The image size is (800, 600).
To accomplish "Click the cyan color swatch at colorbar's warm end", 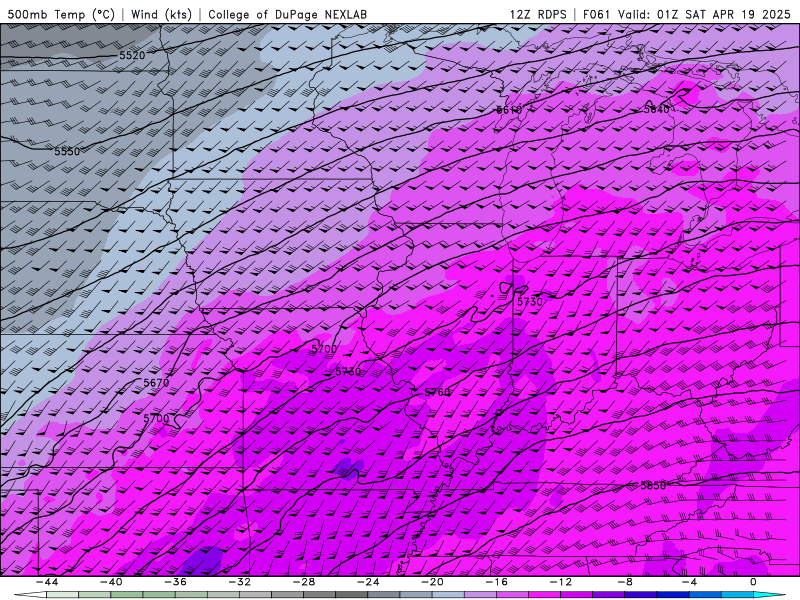I will [x=768, y=595].
